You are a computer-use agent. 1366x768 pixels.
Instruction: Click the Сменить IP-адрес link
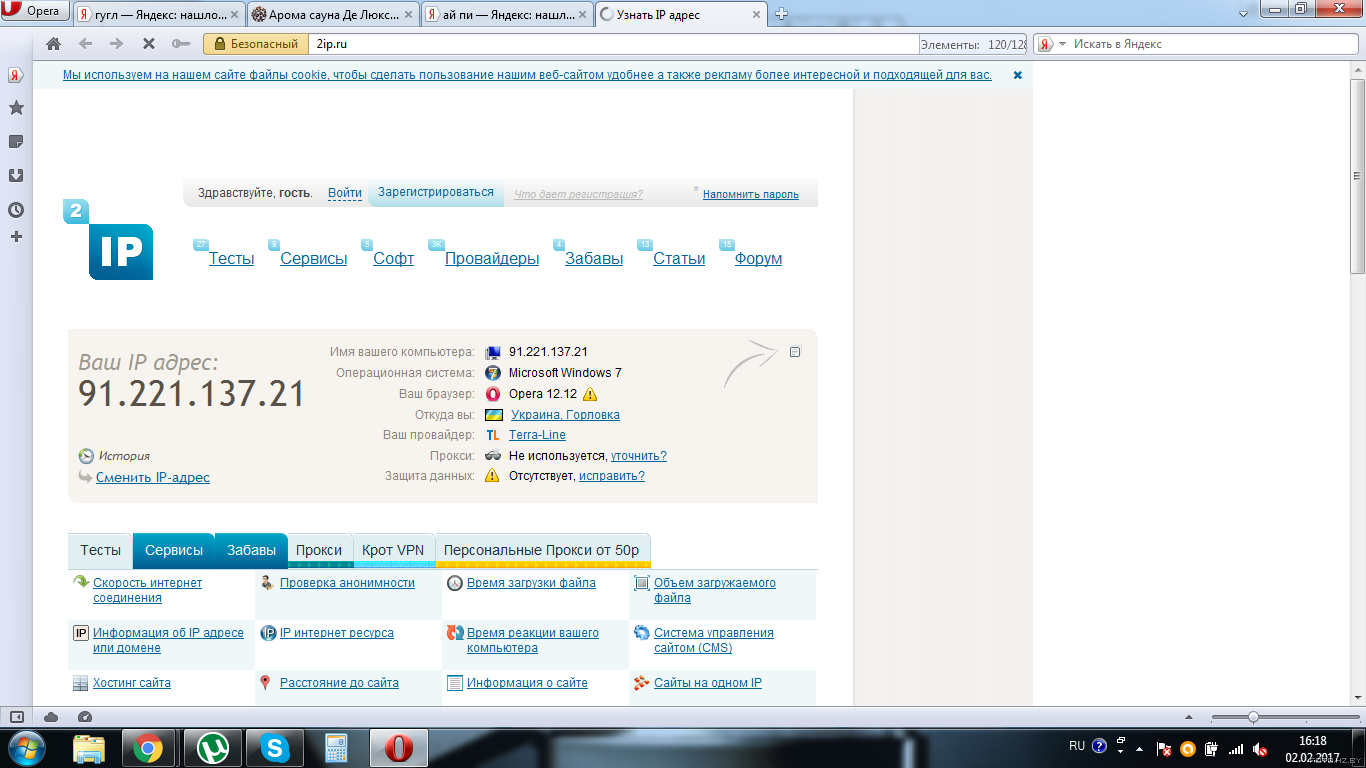click(x=153, y=477)
